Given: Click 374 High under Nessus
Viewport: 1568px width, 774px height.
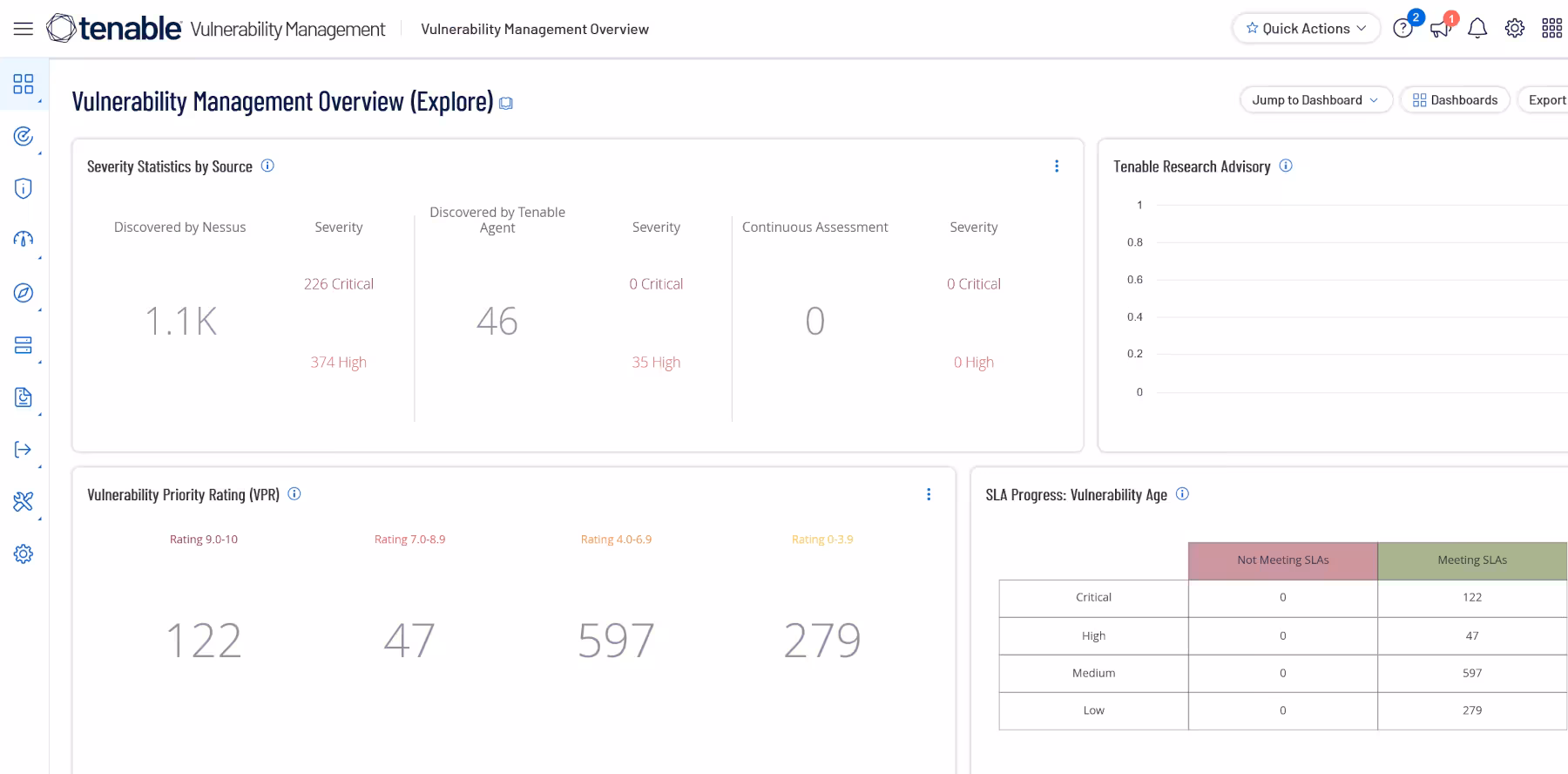Looking at the screenshot, I should (339, 363).
